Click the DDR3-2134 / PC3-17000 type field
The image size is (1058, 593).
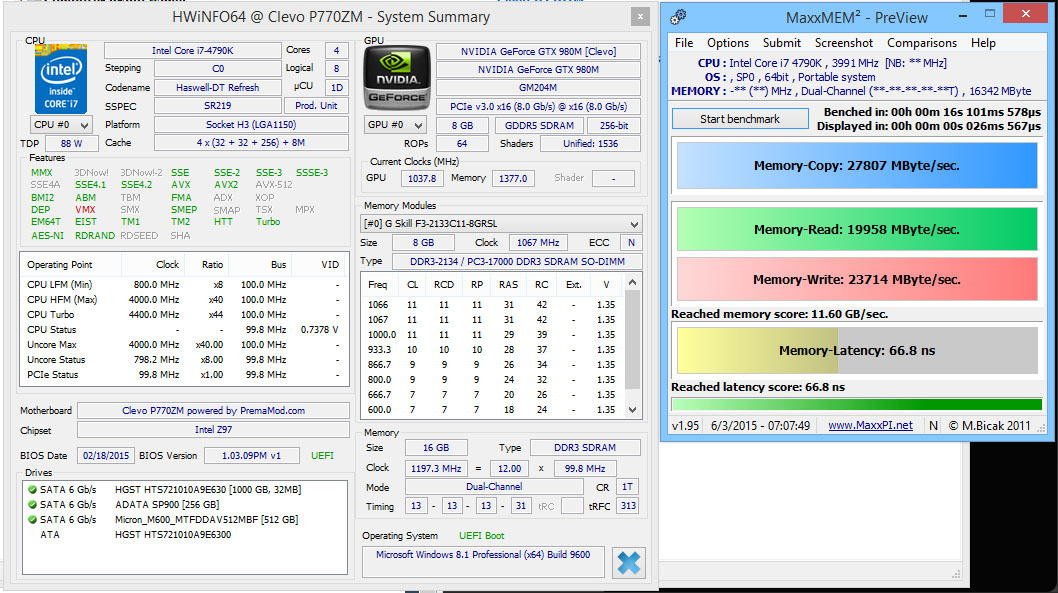click(x=518, y=261)
